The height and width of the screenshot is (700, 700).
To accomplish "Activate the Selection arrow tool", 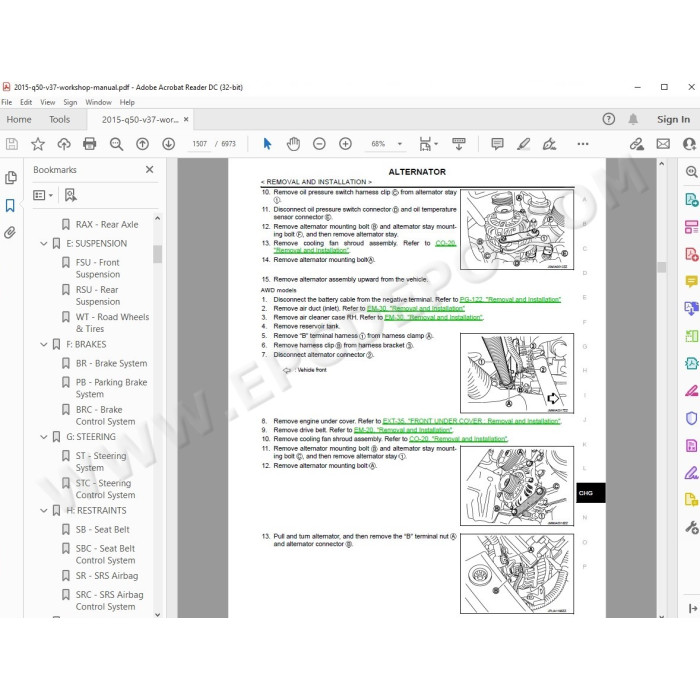I will 267,144.
